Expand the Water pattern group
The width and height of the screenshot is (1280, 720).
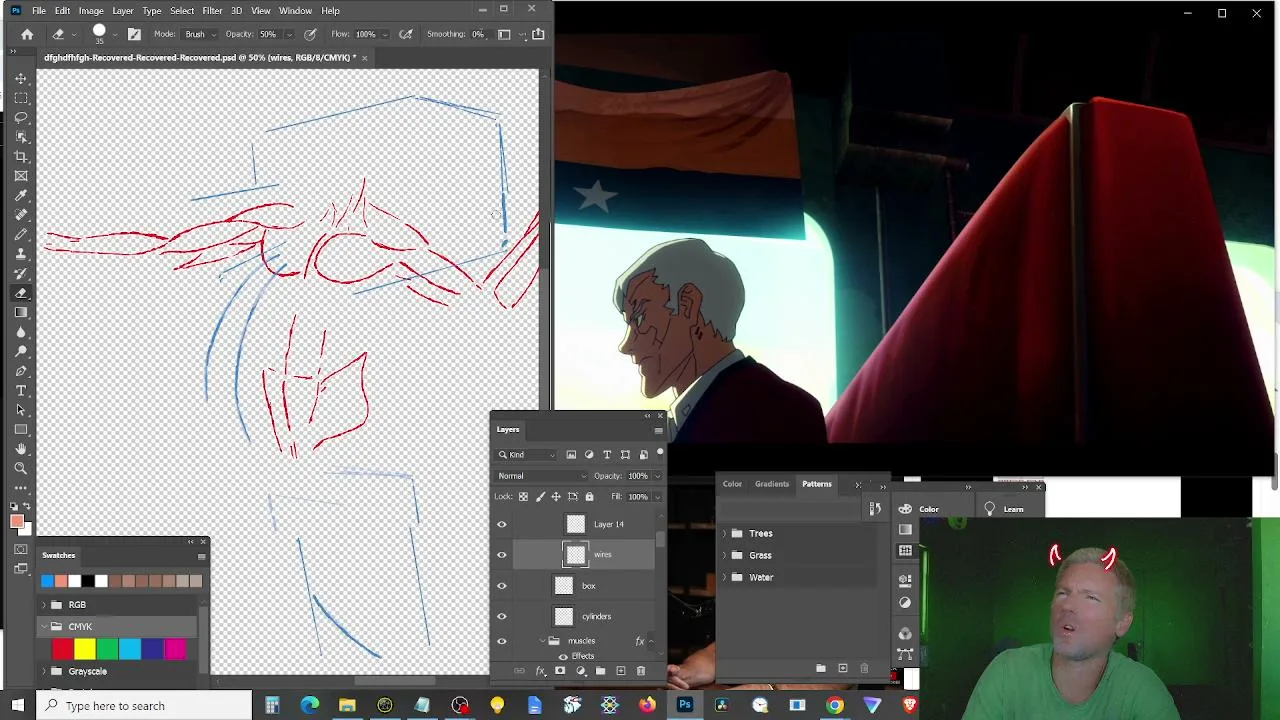(x=724, y=578)
